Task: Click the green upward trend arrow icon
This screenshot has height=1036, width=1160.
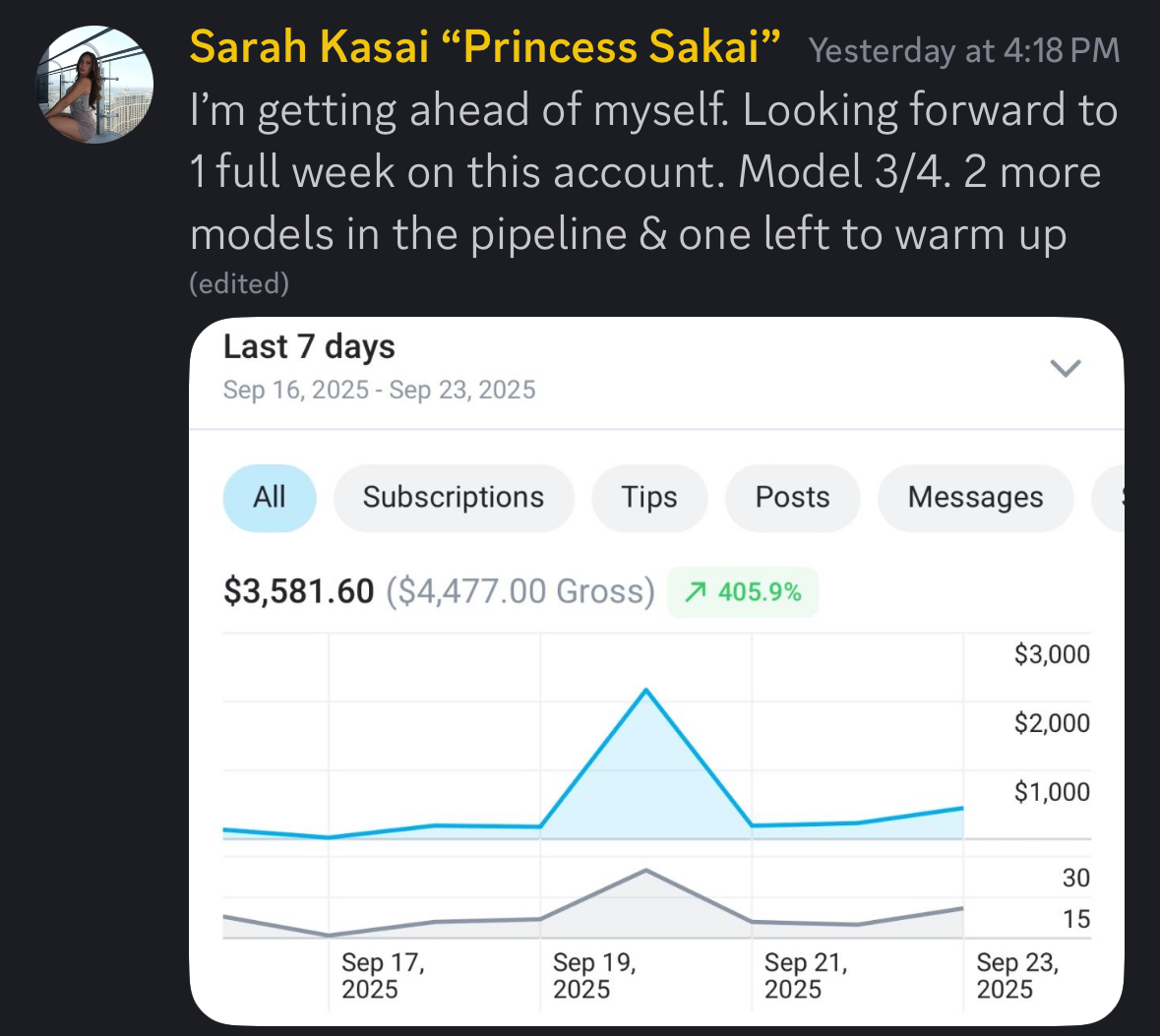Action: 696,592
